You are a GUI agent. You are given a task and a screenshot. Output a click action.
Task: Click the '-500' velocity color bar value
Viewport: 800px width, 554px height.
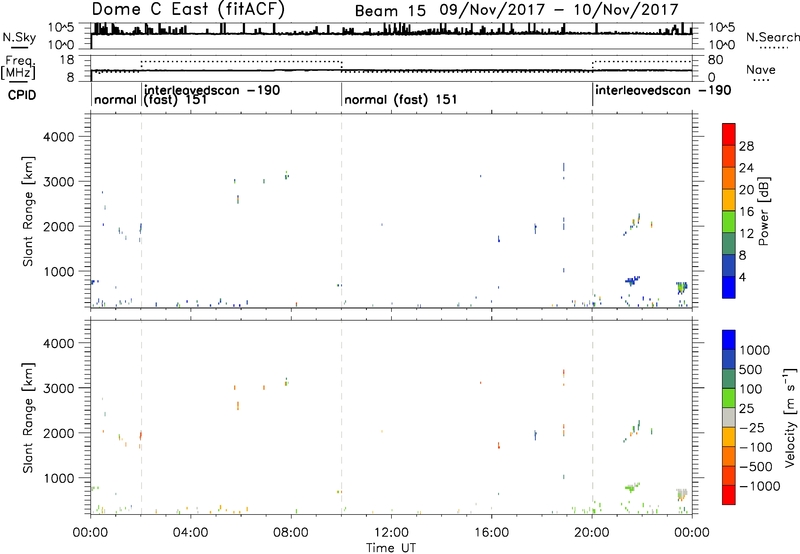(x=756, y=466)
